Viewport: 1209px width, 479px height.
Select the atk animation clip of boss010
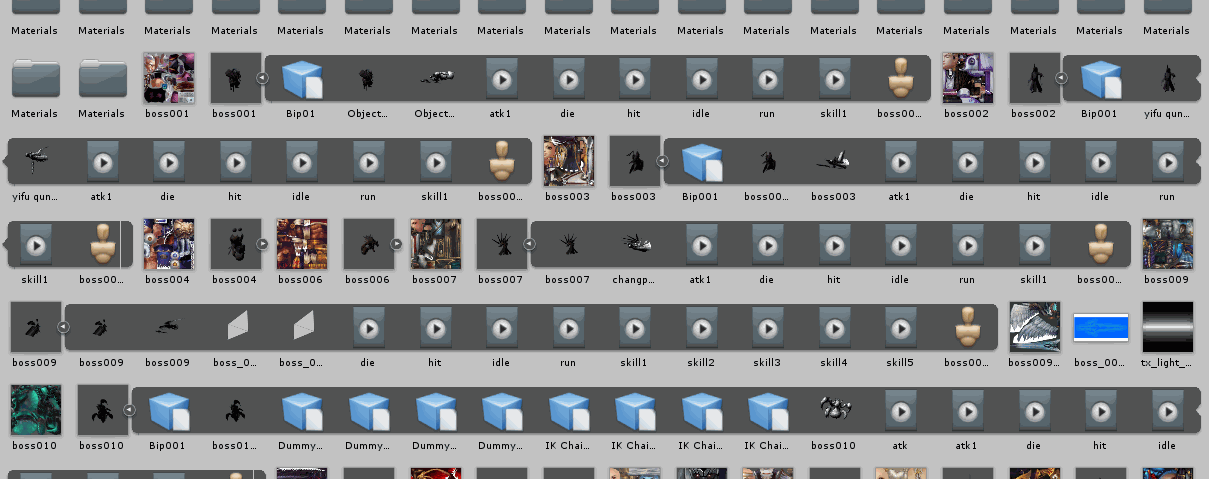click(x=900, y=410)
